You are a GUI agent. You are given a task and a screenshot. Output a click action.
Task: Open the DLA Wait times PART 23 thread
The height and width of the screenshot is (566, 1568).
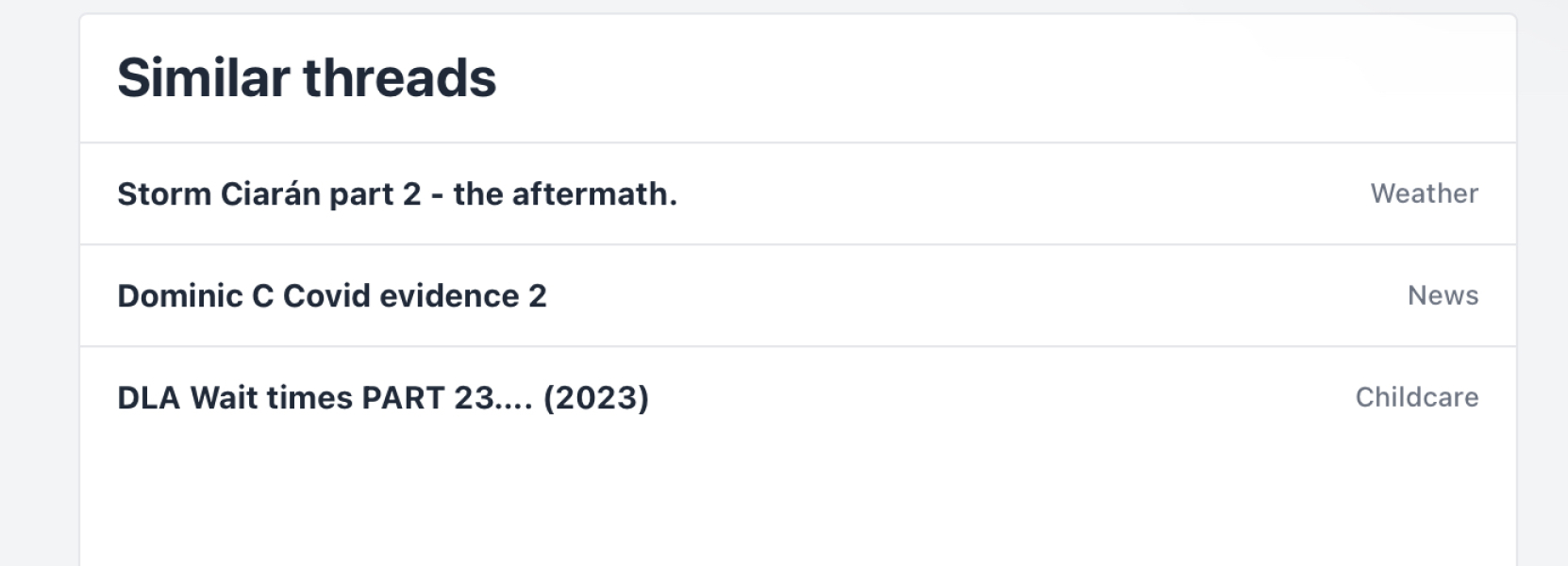pos(382,398)
